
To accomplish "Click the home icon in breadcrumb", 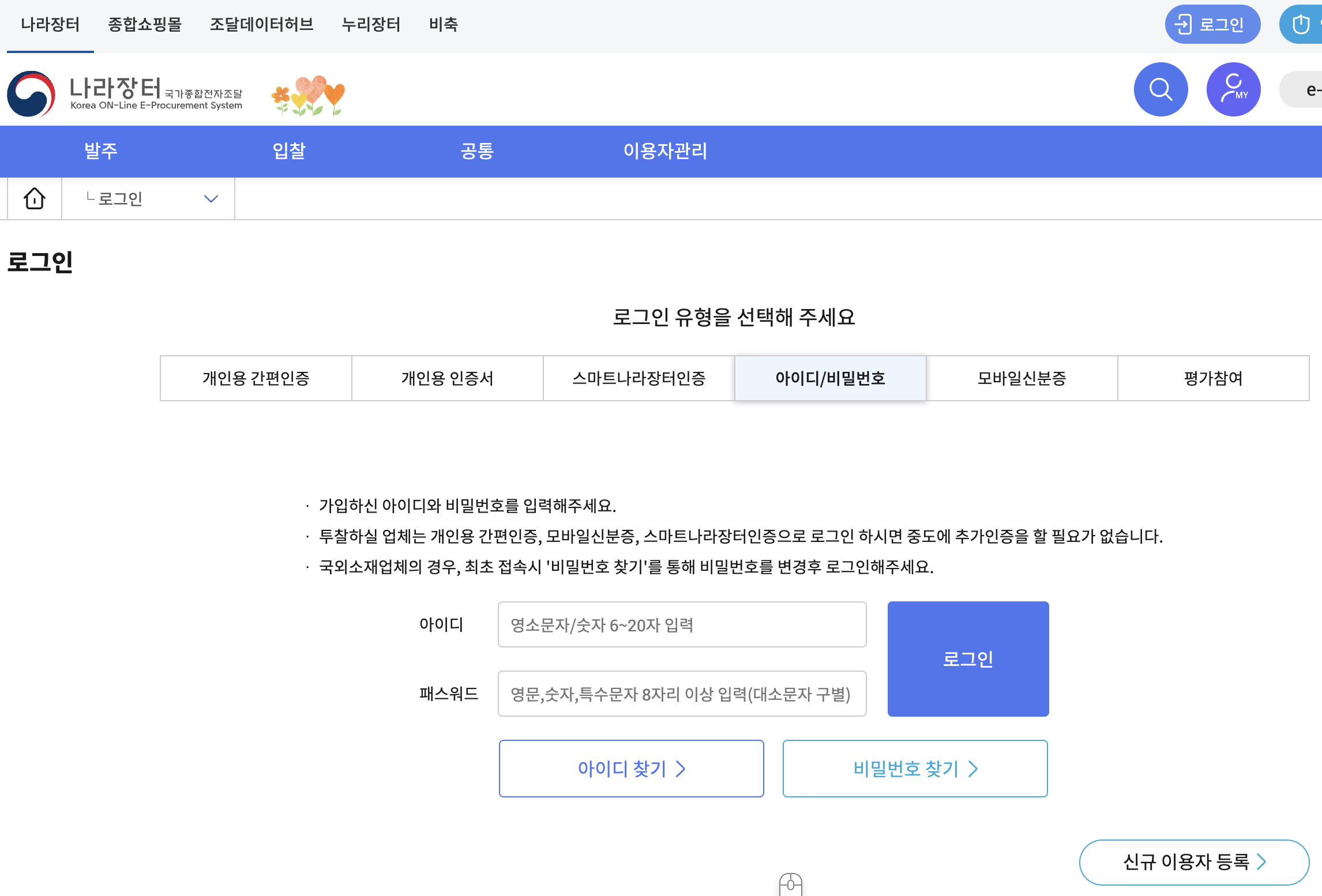I will point(35,198).
